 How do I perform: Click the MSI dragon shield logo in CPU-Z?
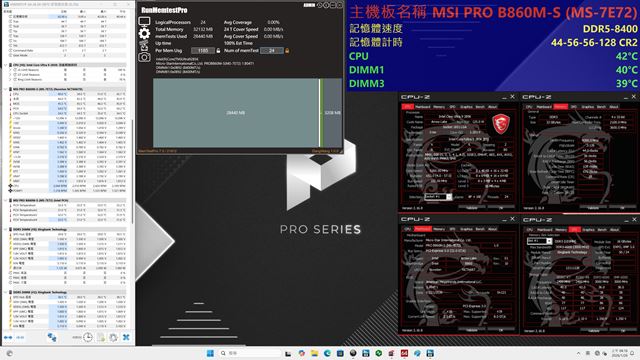click(x=501, y=124)
